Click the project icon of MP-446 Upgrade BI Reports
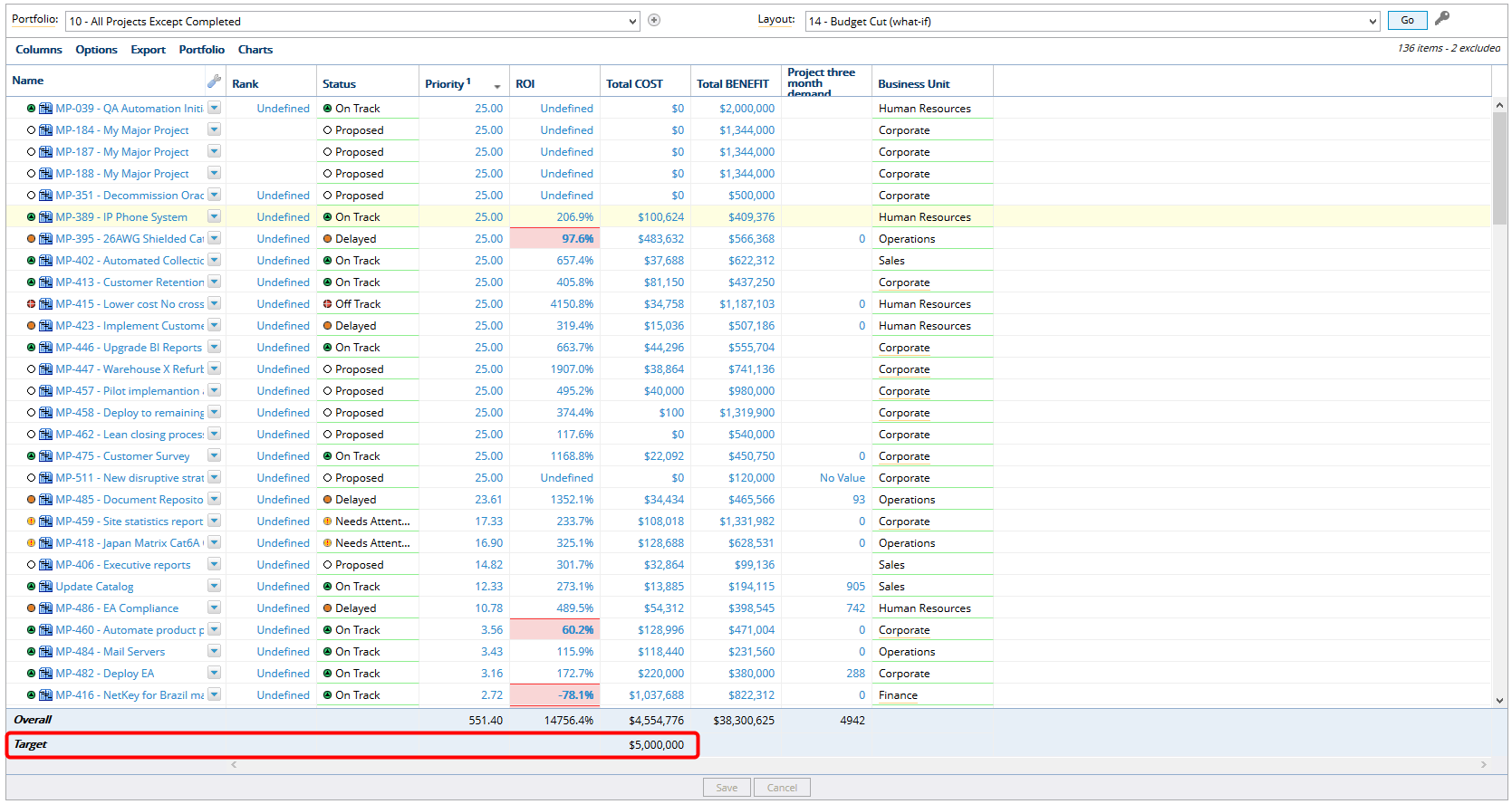1512x804 pixels. tap(45, 348)
